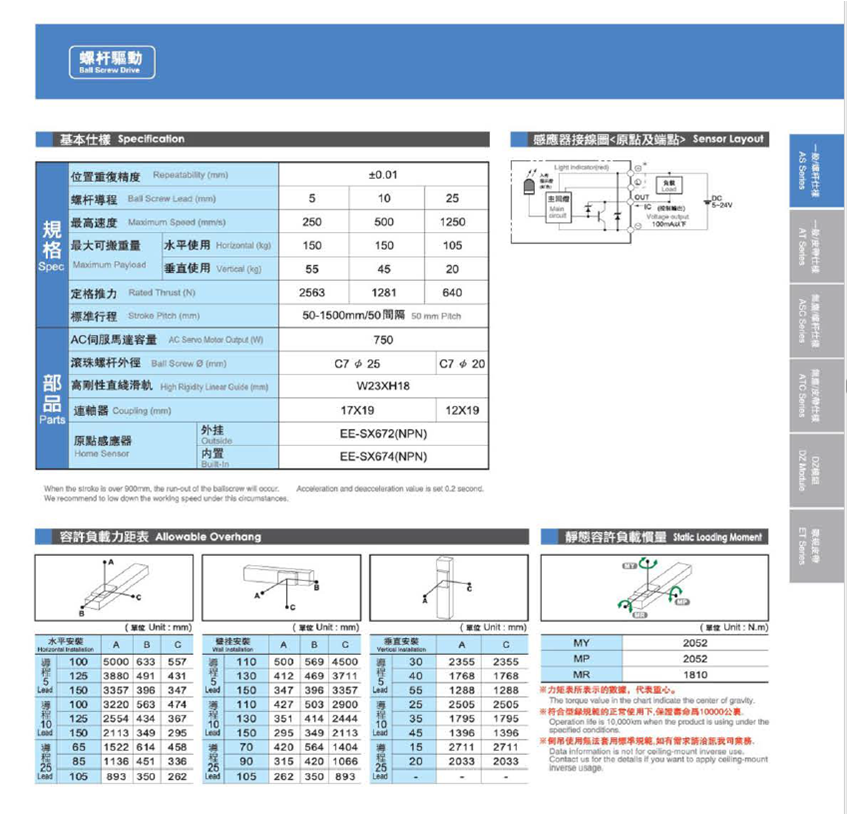848x815 pixels.
Task: Select column A value 2711 in vertical table
Action: (462, 747)
